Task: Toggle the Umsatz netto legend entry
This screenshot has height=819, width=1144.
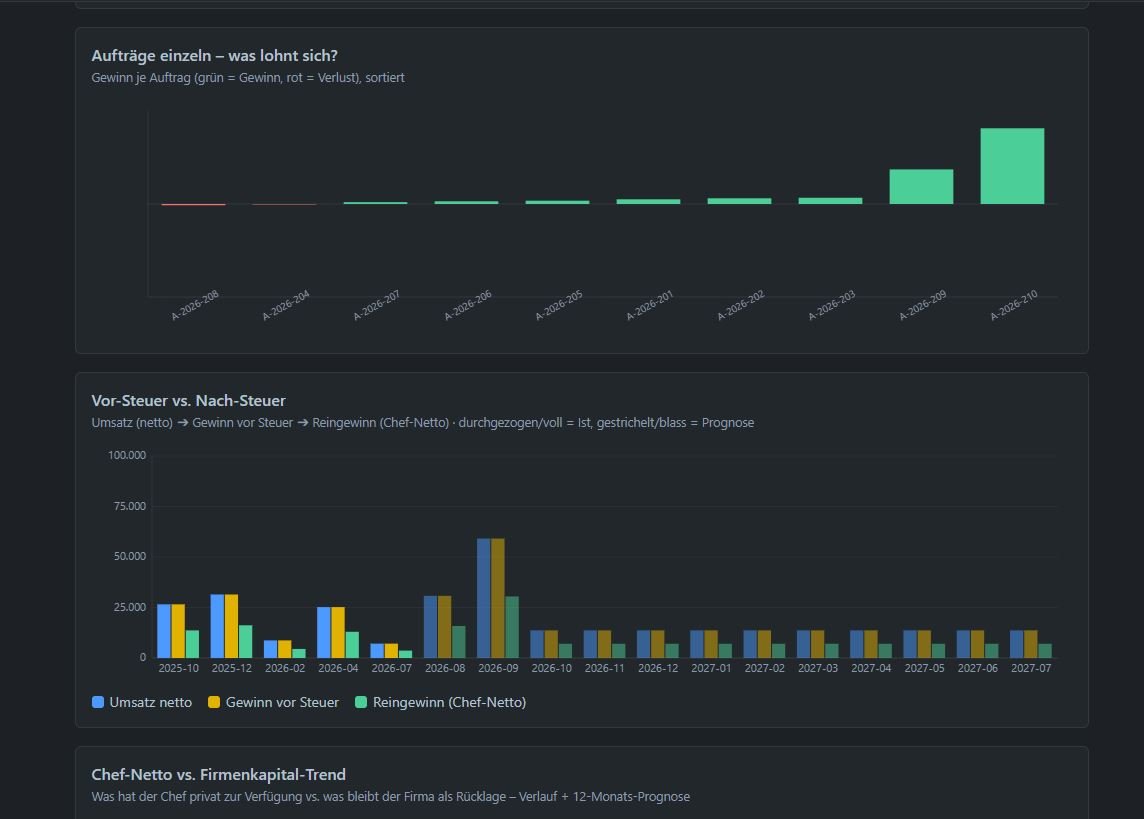Action: tap(142, 702)
